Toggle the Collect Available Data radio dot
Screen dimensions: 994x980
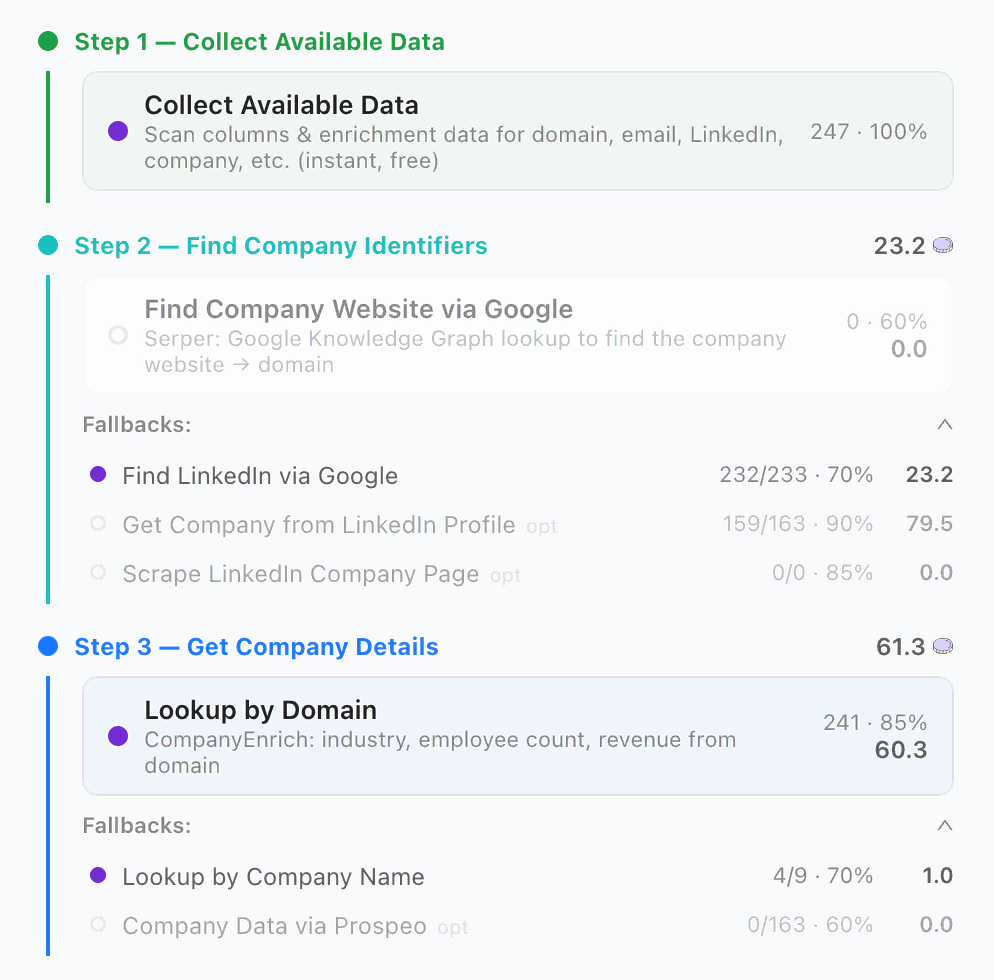118,131
